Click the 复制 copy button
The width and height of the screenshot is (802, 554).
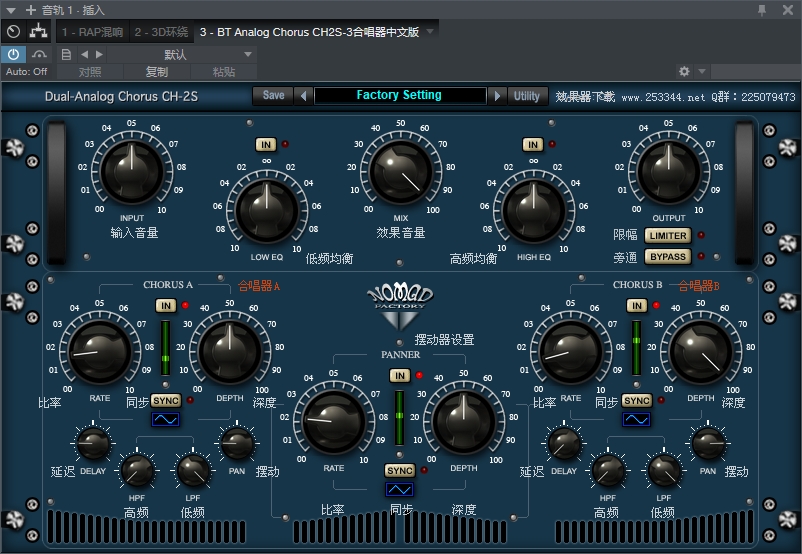pyautogui.click(x=157, y=72)
